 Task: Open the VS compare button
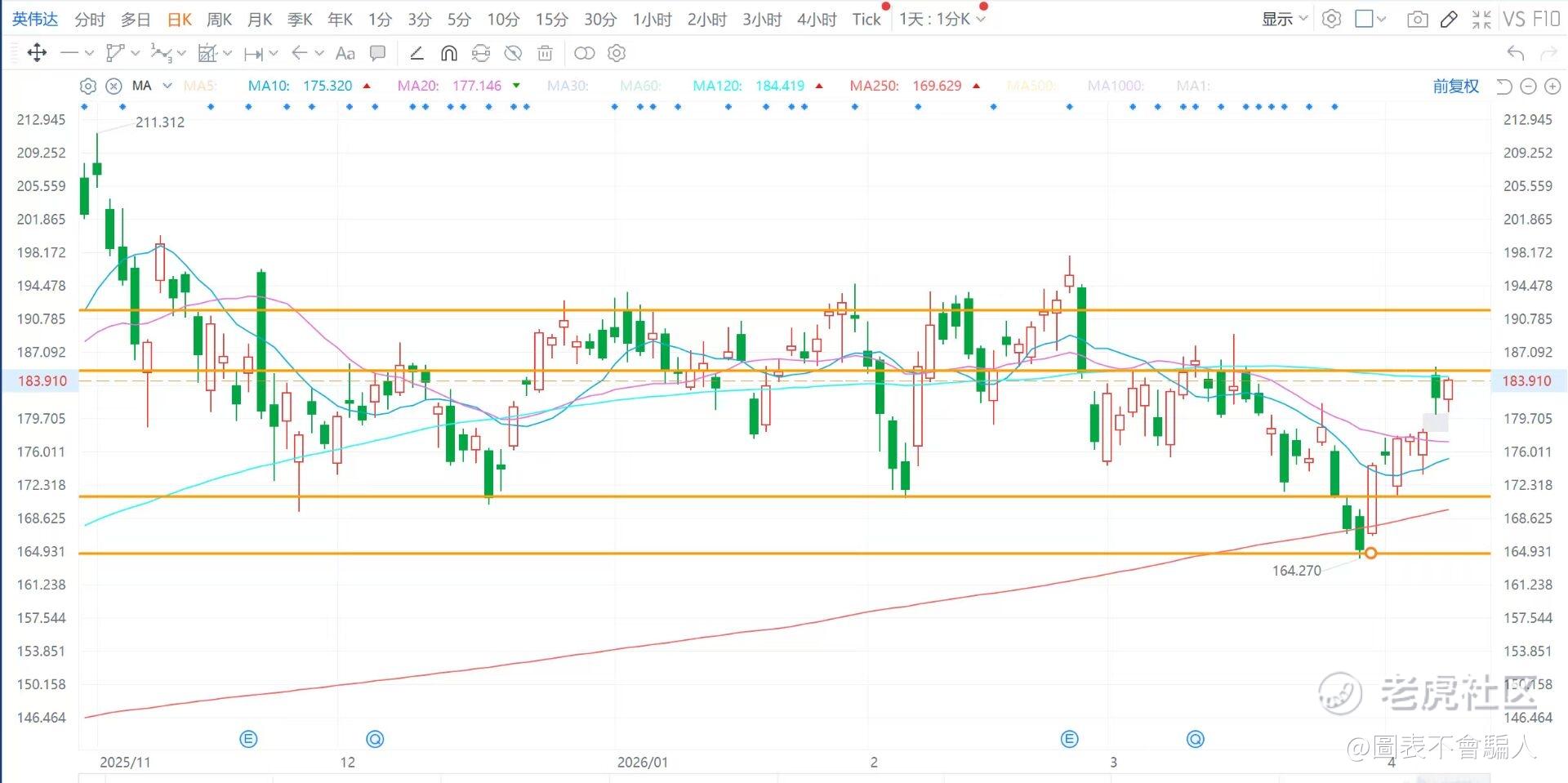[x=1514, y=19]
